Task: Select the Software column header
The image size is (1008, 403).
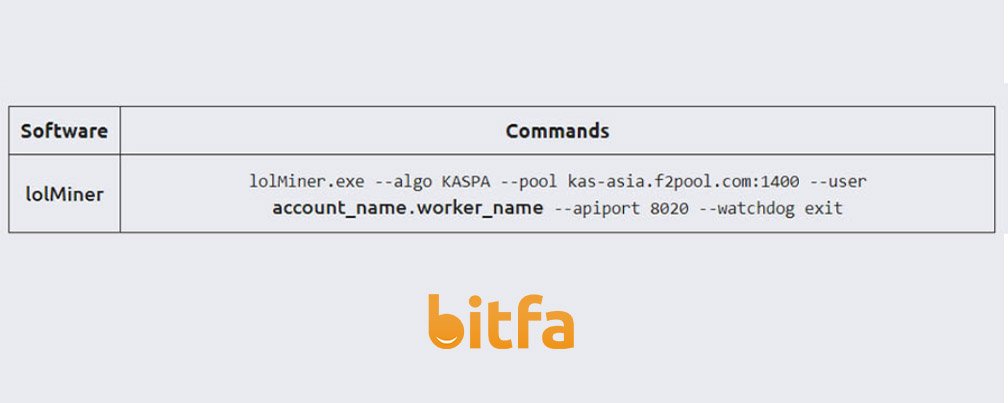Action: point(64,130)
